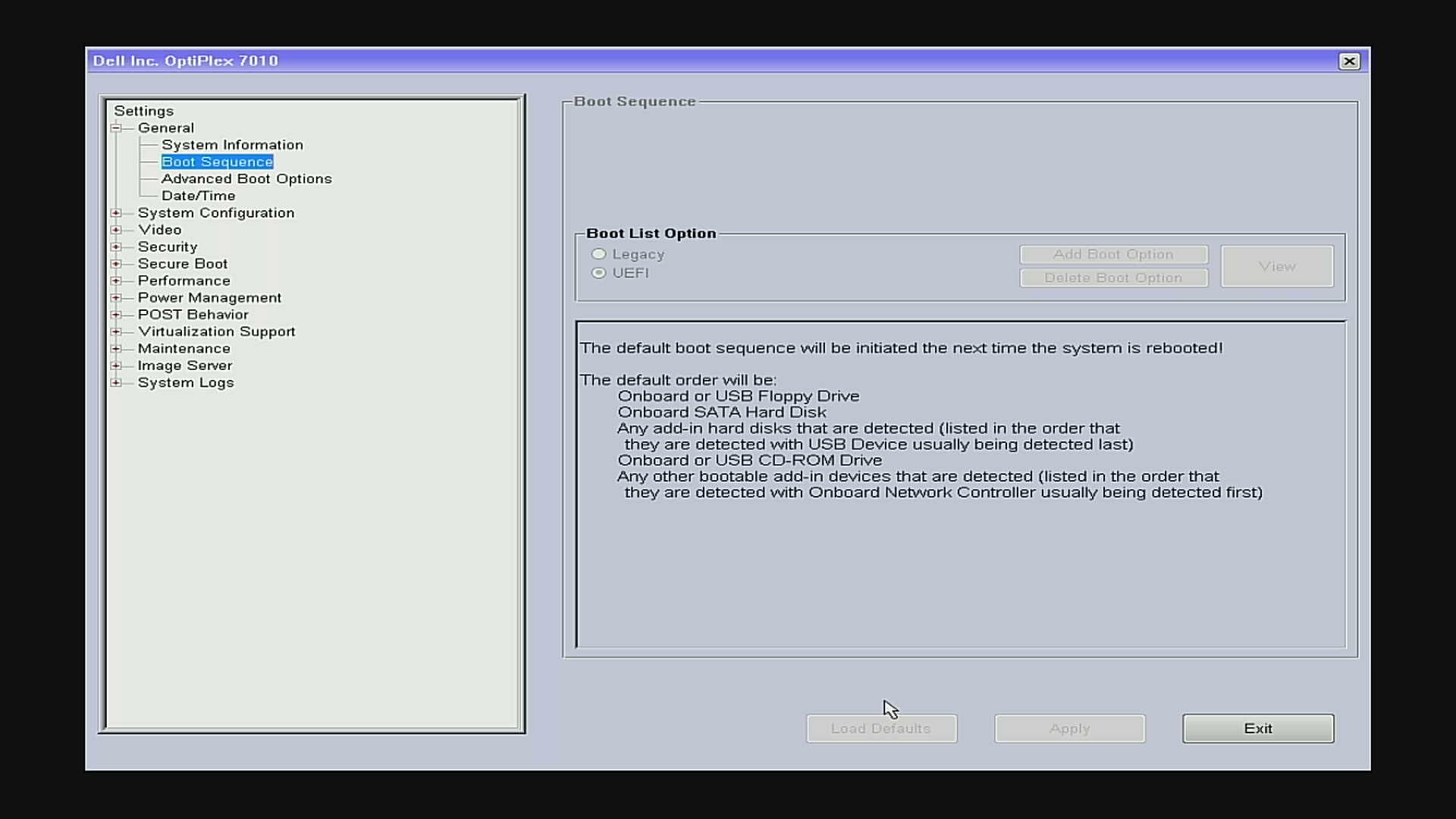
Task: Apply the BIOS settings changes
Action: coord(1069,729)
